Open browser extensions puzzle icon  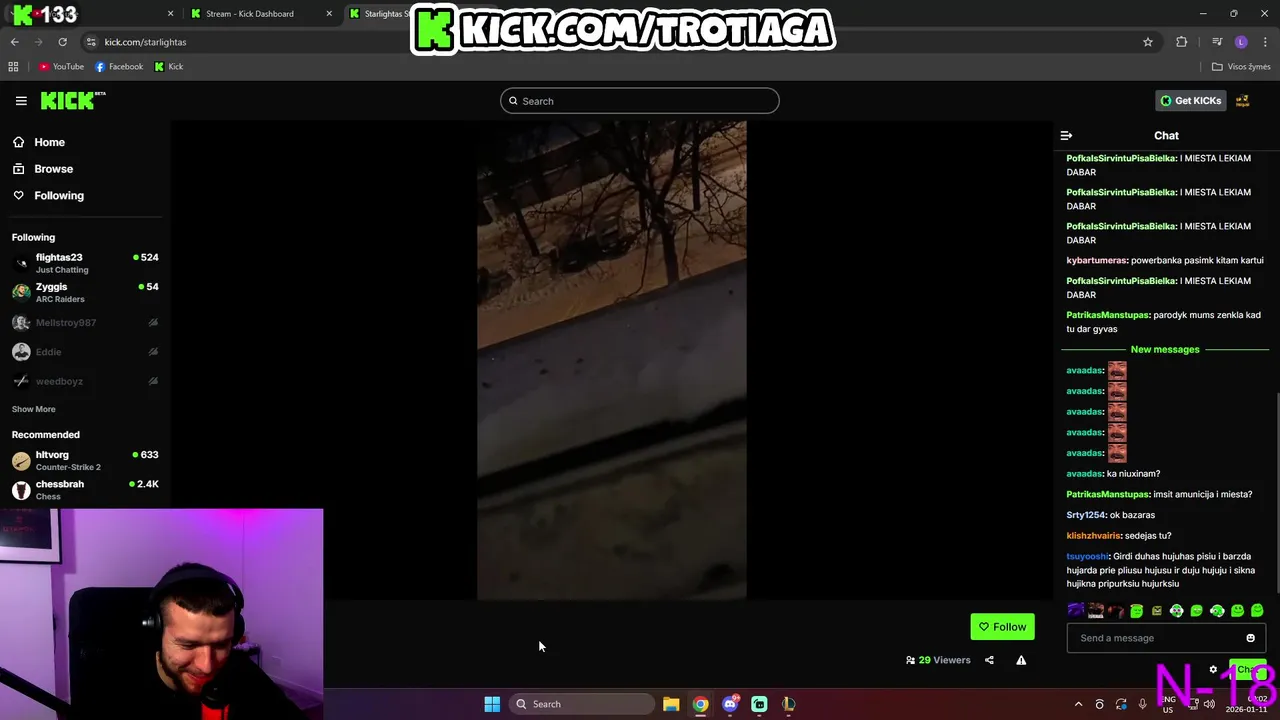point(1182,42)
